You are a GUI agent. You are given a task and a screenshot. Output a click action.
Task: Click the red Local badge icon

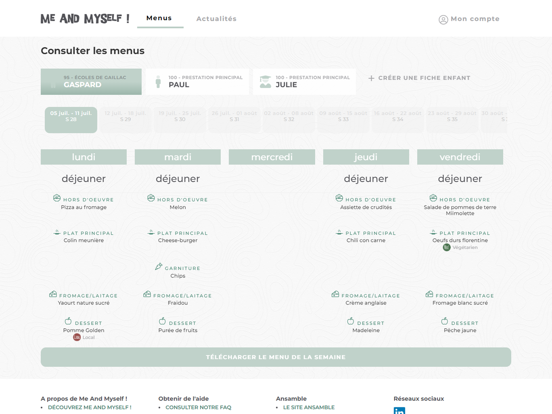77,337
